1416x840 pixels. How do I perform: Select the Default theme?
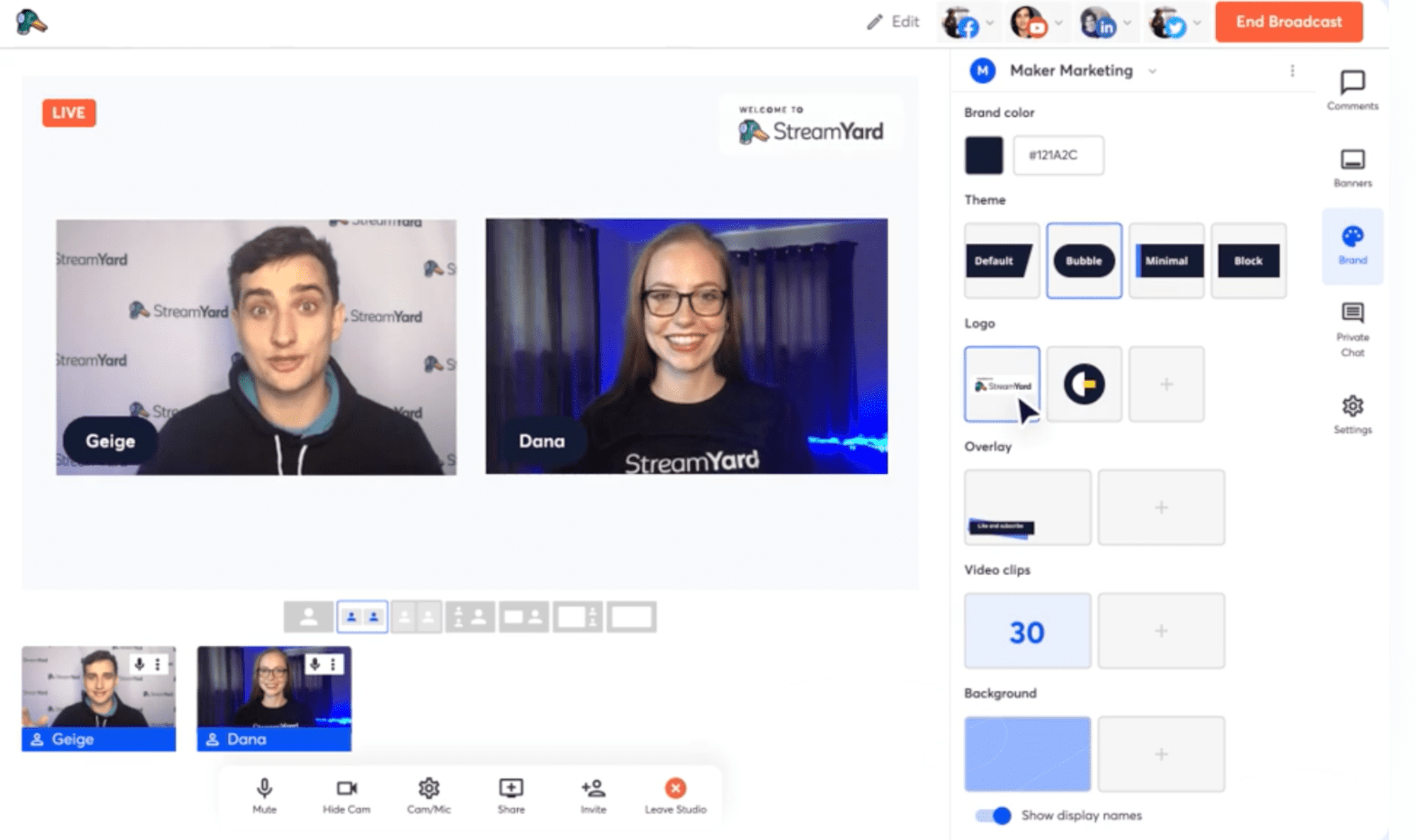pos(1002,261)
